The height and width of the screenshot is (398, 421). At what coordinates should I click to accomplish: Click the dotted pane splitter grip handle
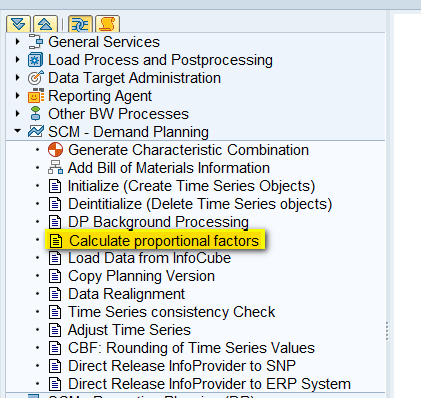(387, 331)
